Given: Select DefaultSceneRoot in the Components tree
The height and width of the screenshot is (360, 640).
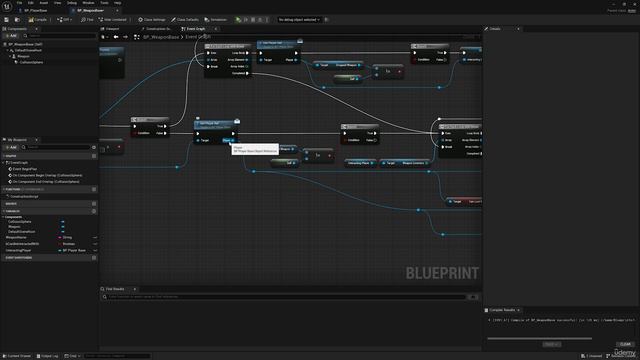Looking at the screenshot, I should pos(28,50).
